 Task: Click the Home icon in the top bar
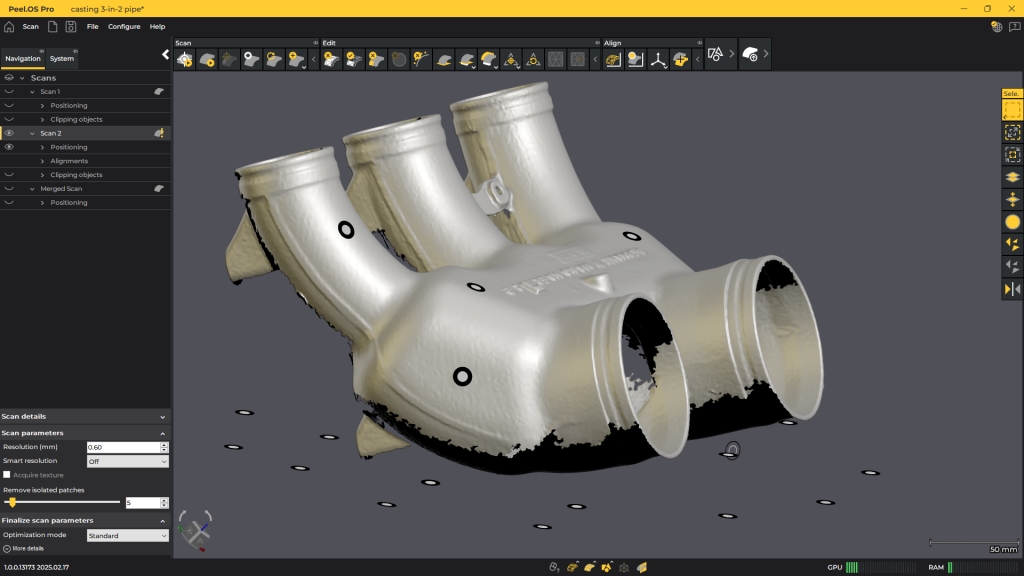pyautogui.click(x=9, y=26)
